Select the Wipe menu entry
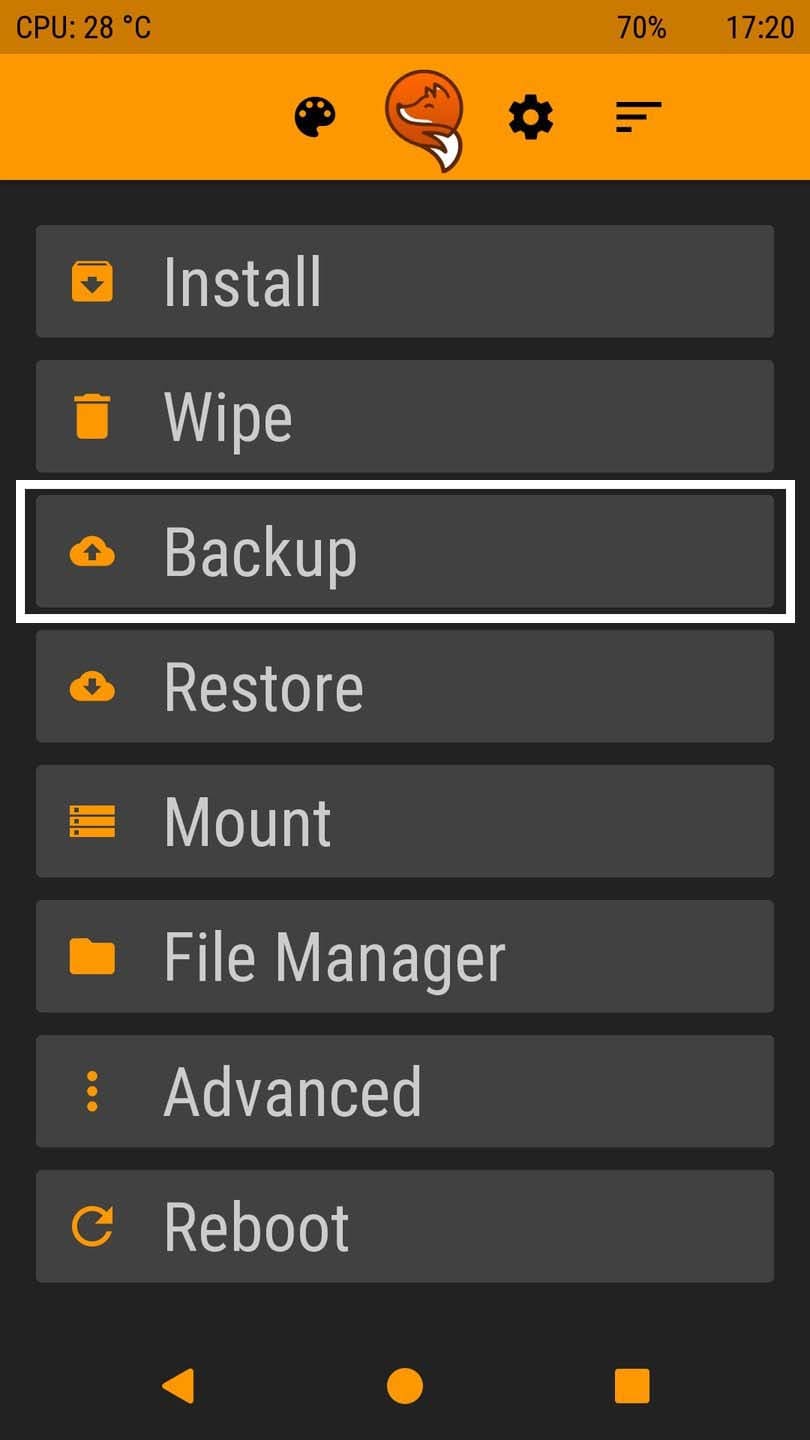Screen dimensions: 810x1440 pos(405,416)
